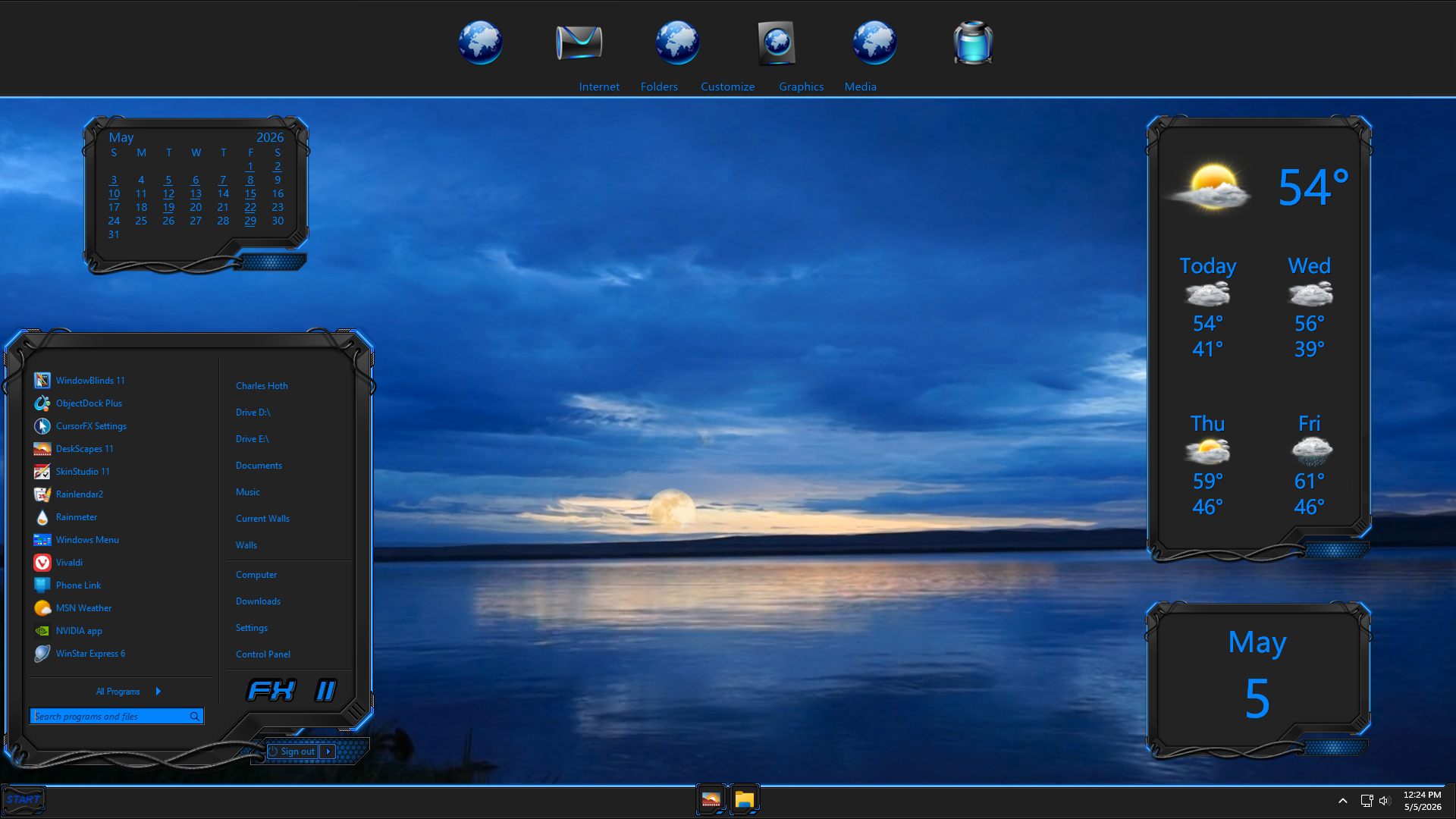Click the volume speaker tray icon

(x=1385, y=801)
